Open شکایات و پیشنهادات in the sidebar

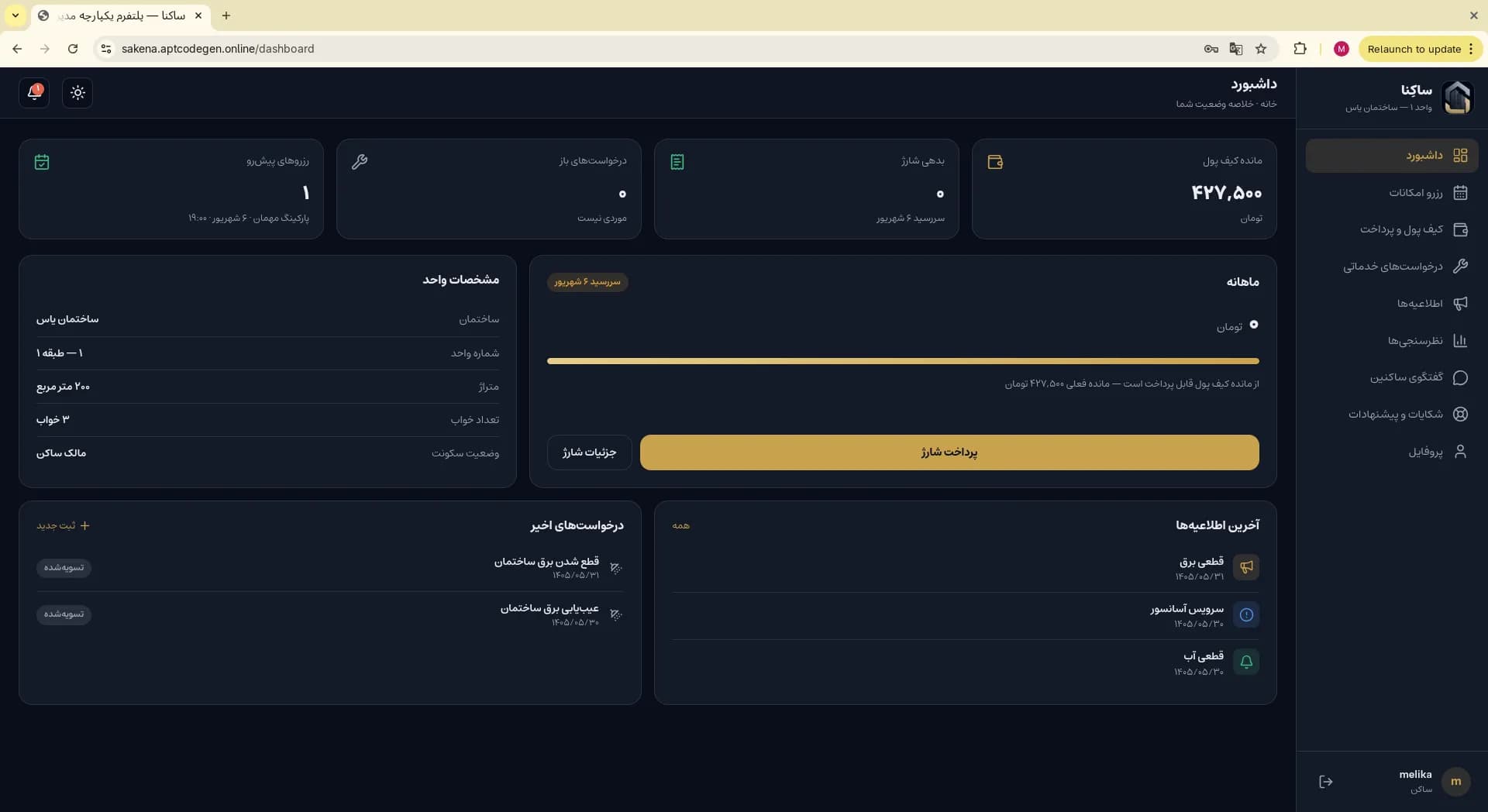click(x=1392, y=415)
